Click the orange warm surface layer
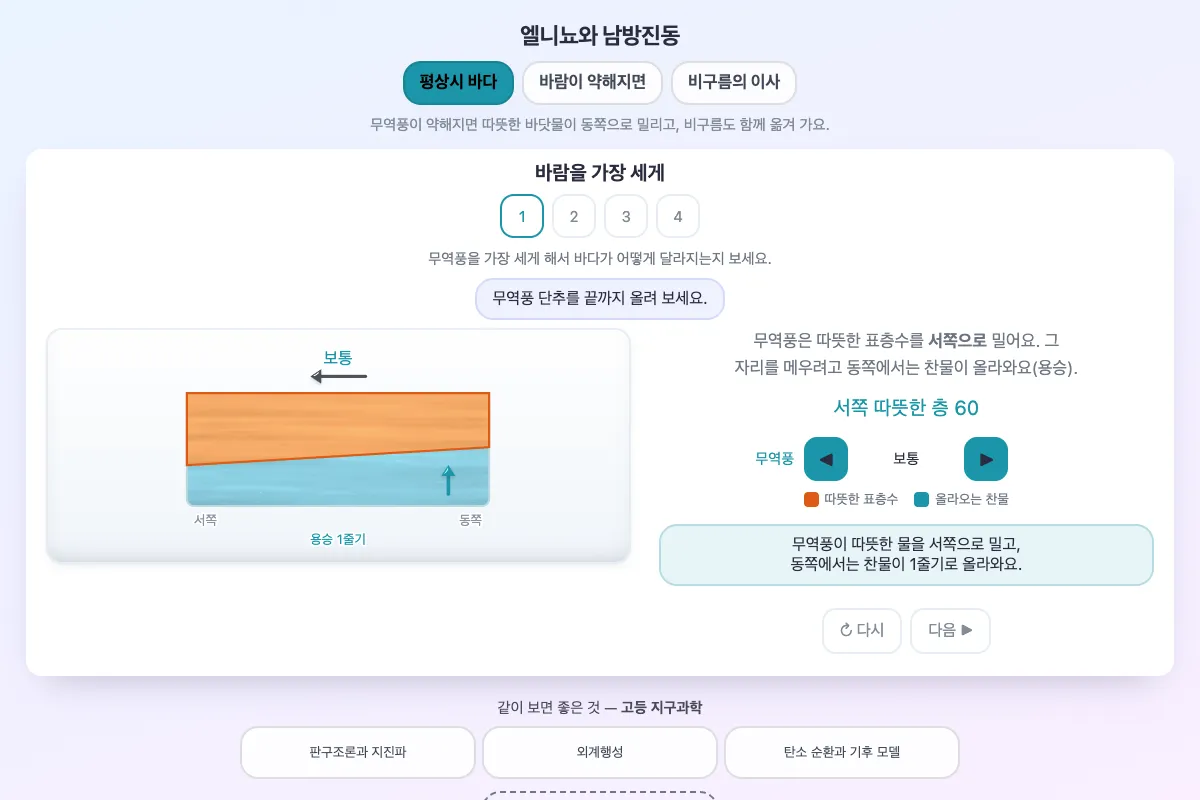Screen dimensions: 1200x800 [338, 423]
